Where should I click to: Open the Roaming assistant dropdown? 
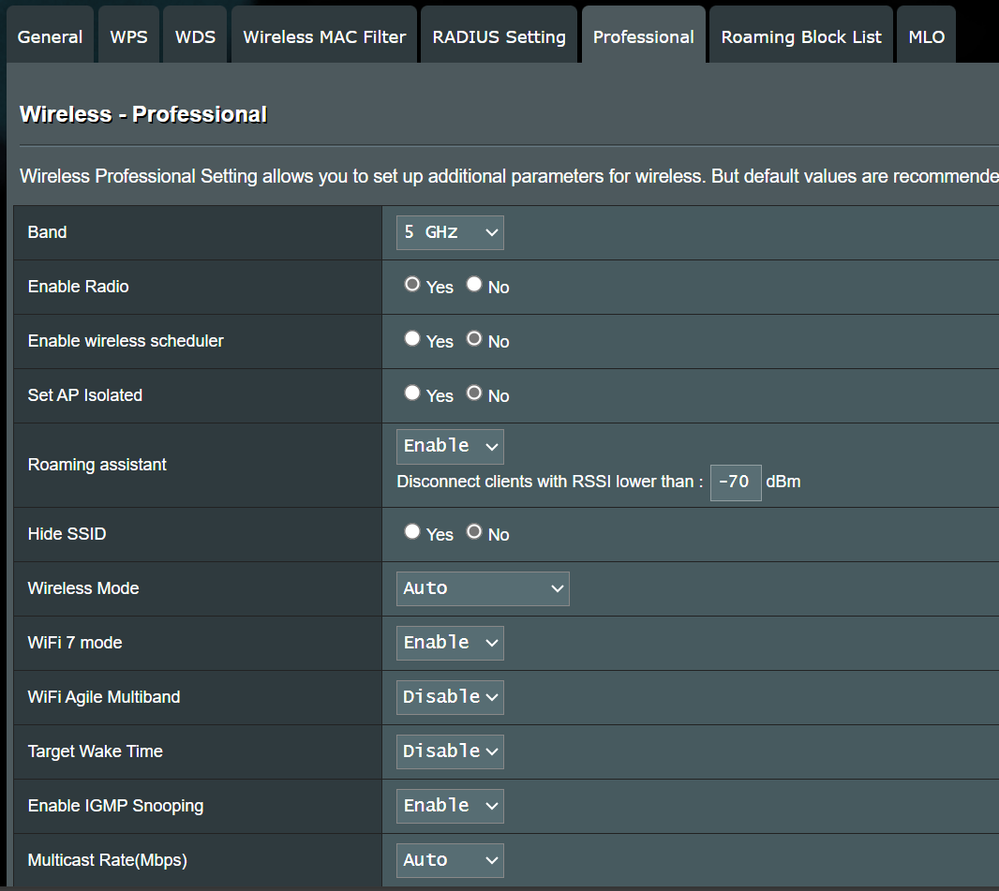tap(450, 446)
